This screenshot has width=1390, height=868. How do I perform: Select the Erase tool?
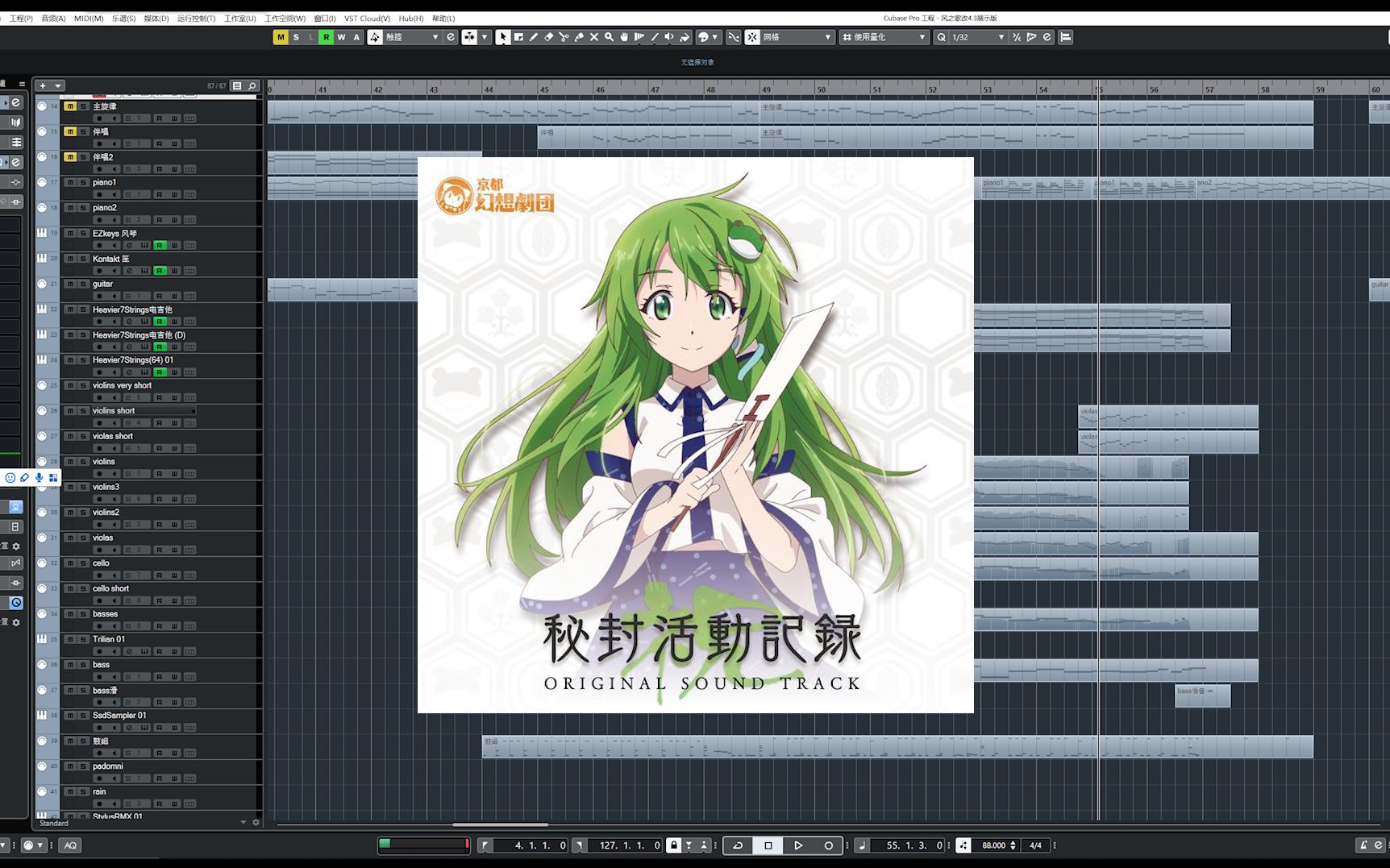pyautogui.click(x=549, y=37)
